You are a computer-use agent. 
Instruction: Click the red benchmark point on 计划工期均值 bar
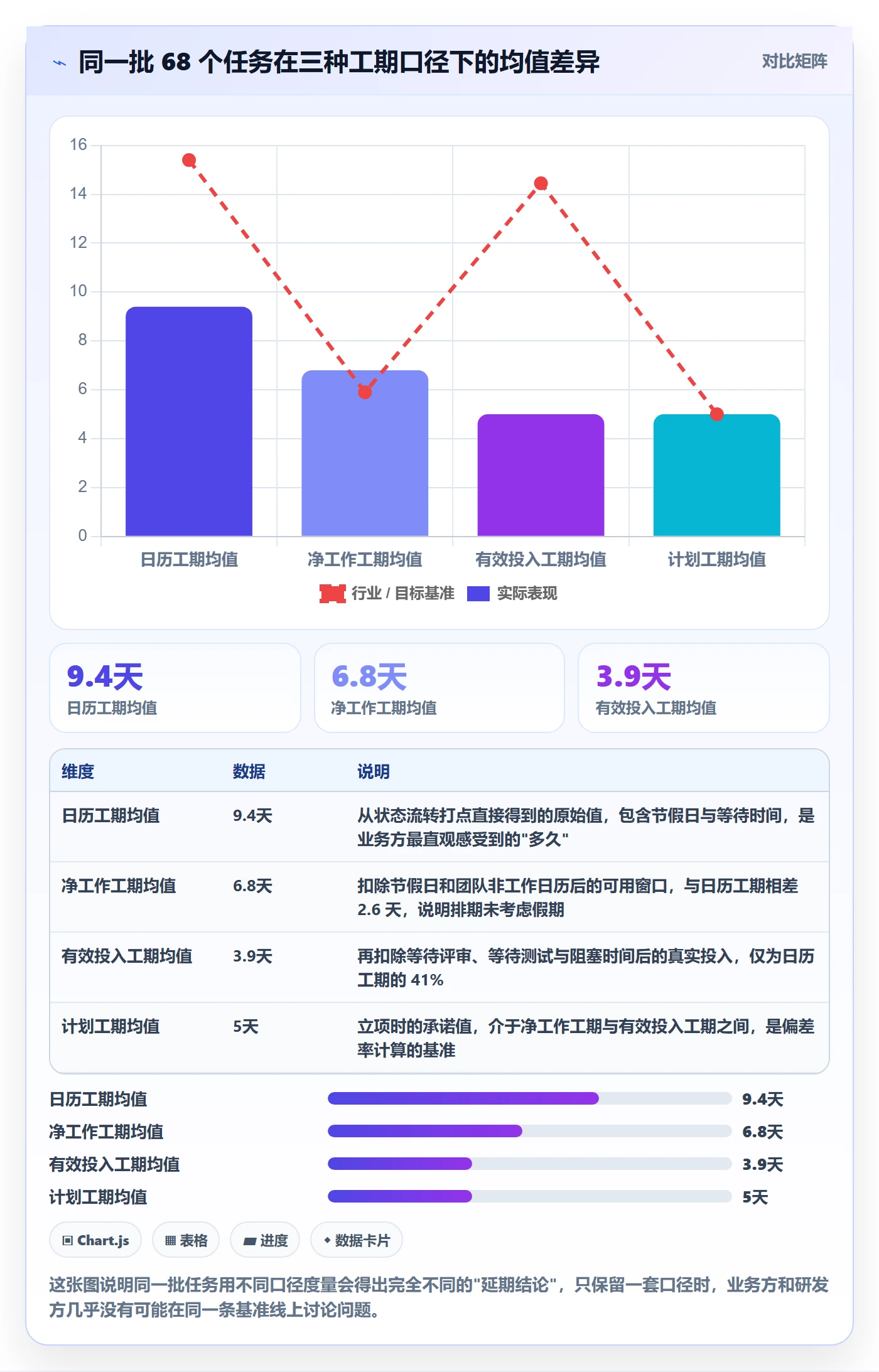[x=716, y=414]
